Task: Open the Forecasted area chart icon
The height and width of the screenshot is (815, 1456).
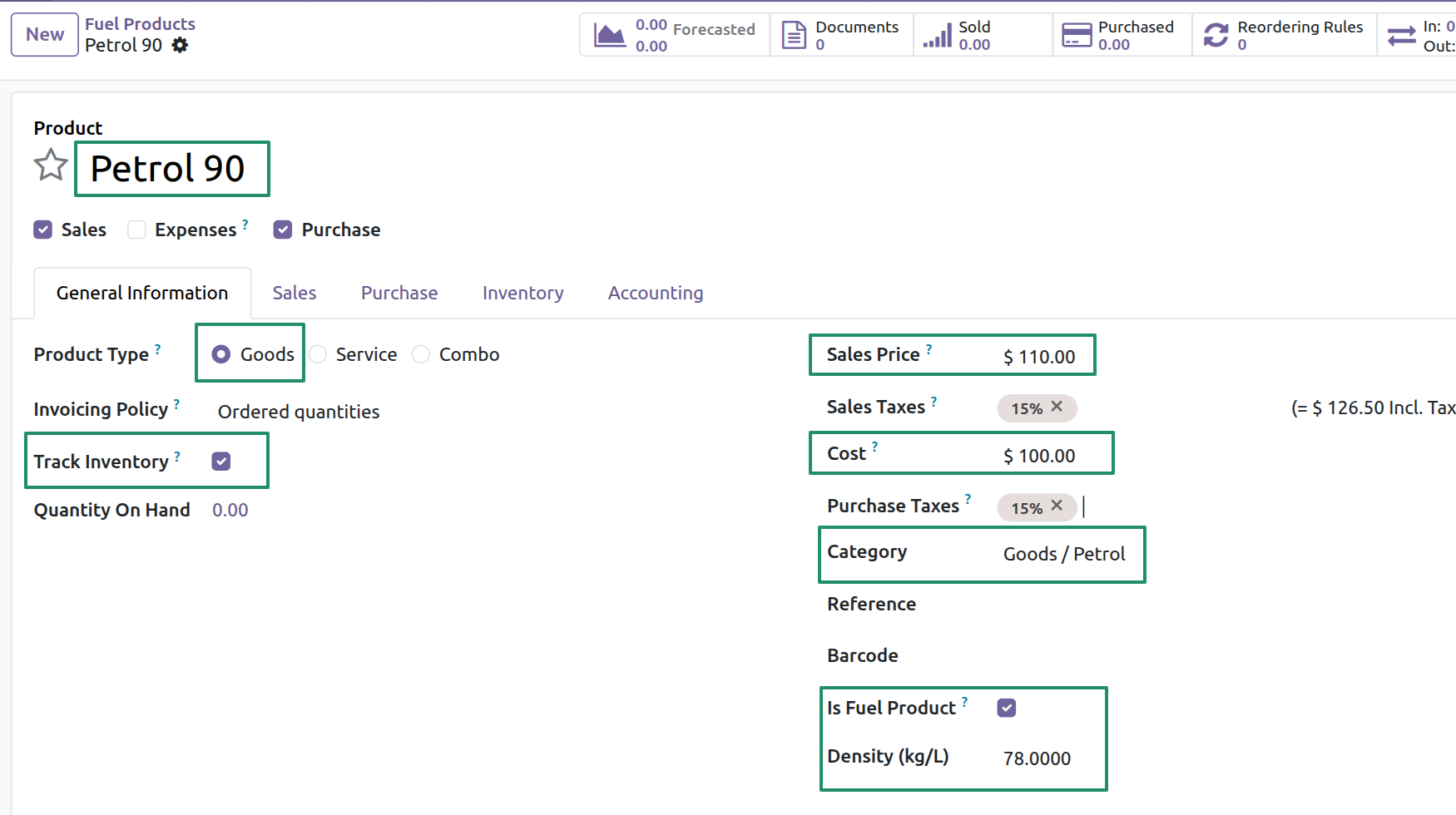Action: 610,35
